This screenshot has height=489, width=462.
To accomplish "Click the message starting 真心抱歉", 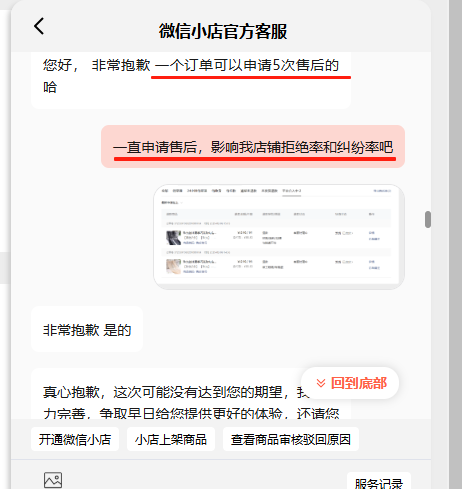I will 191,394.
